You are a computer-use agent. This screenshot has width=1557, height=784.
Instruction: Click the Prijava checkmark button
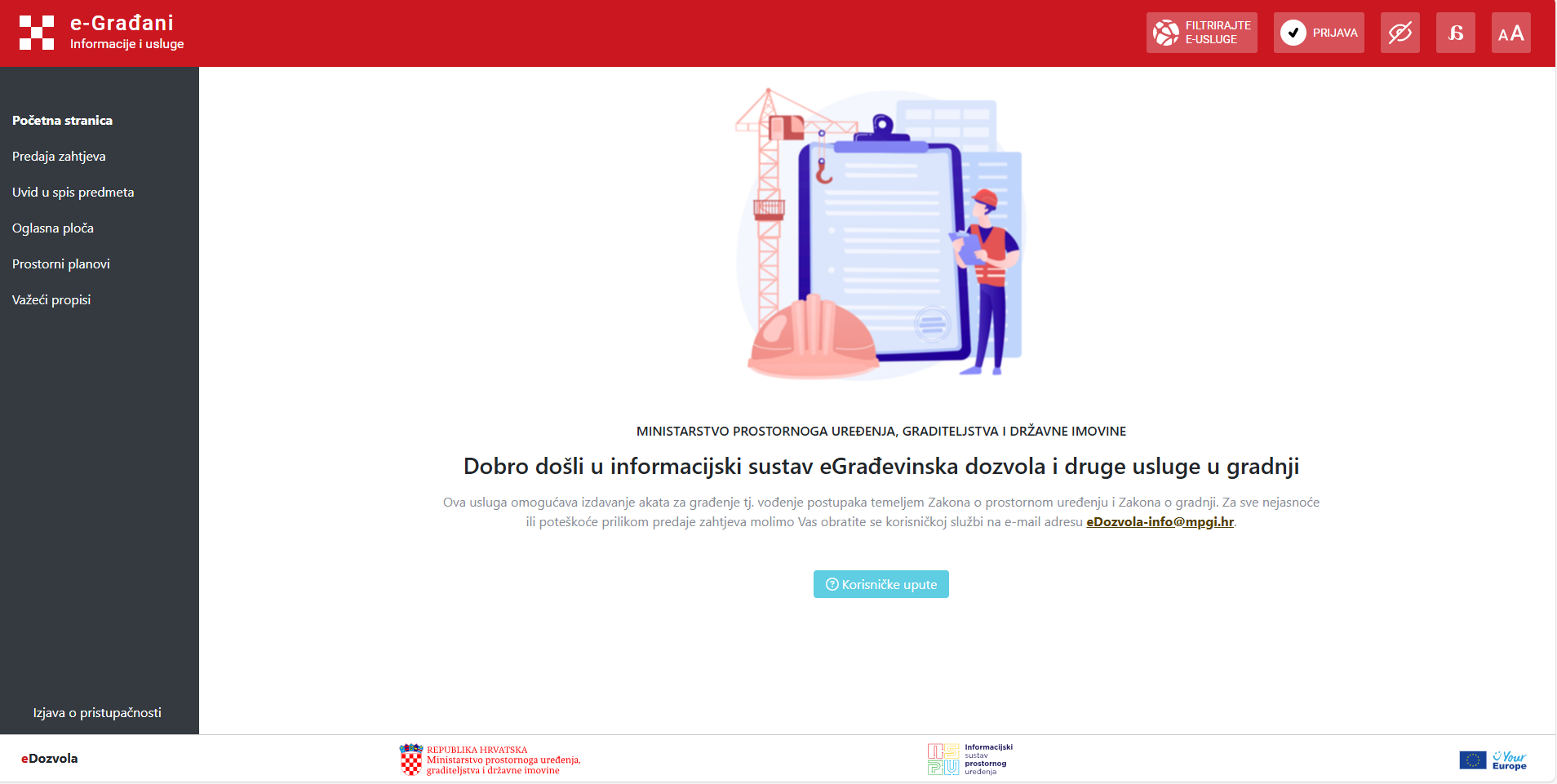click(x=1318, y=33)
